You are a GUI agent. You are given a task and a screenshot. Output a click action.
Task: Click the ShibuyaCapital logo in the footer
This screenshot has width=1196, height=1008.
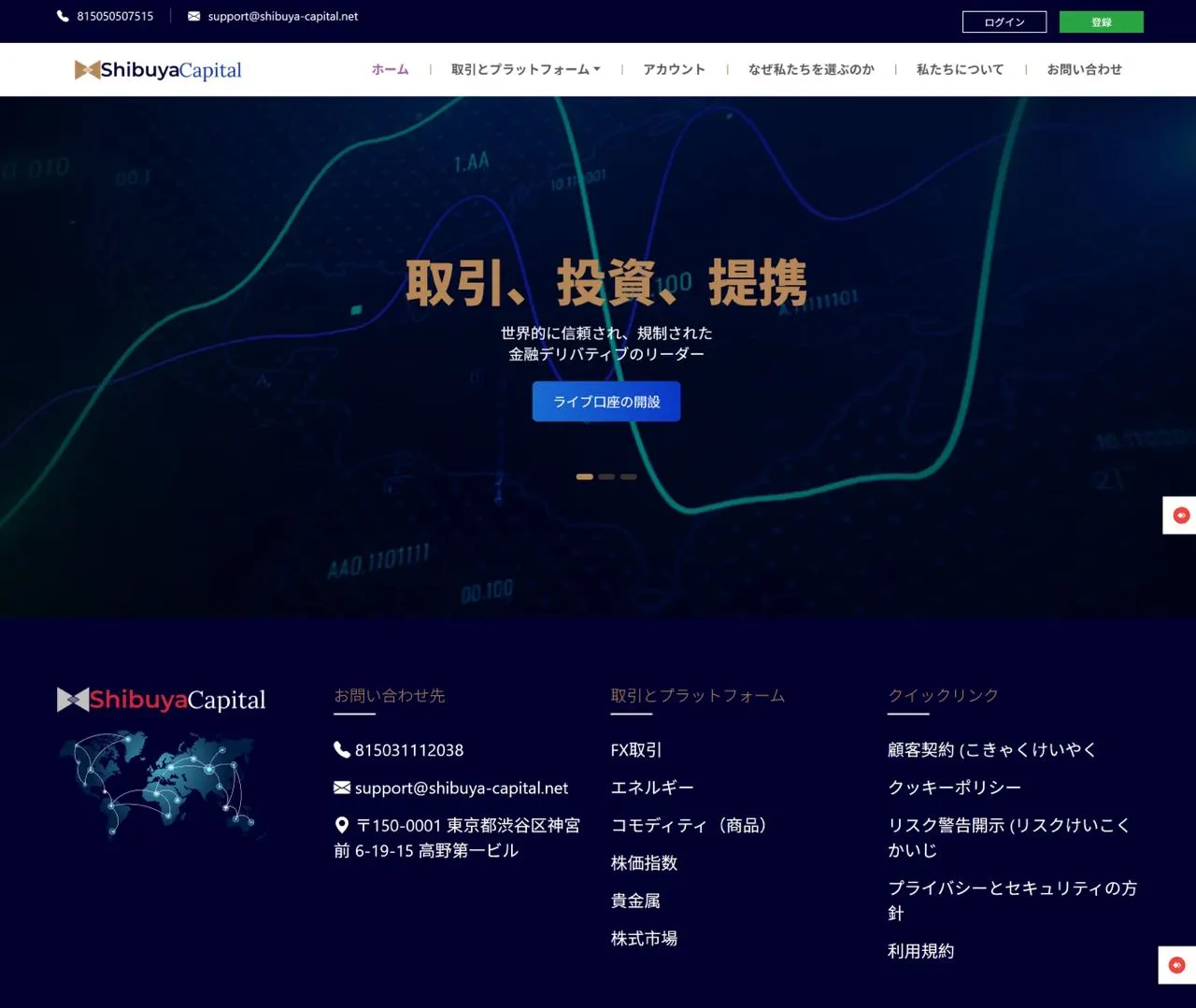[x=162, y=700]
